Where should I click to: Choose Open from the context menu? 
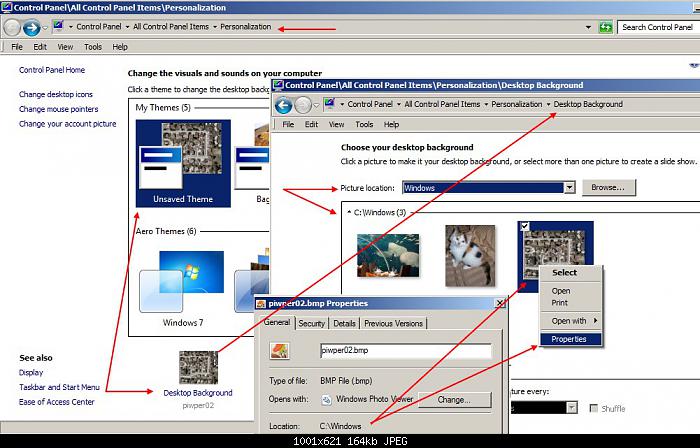coord(561,291)
